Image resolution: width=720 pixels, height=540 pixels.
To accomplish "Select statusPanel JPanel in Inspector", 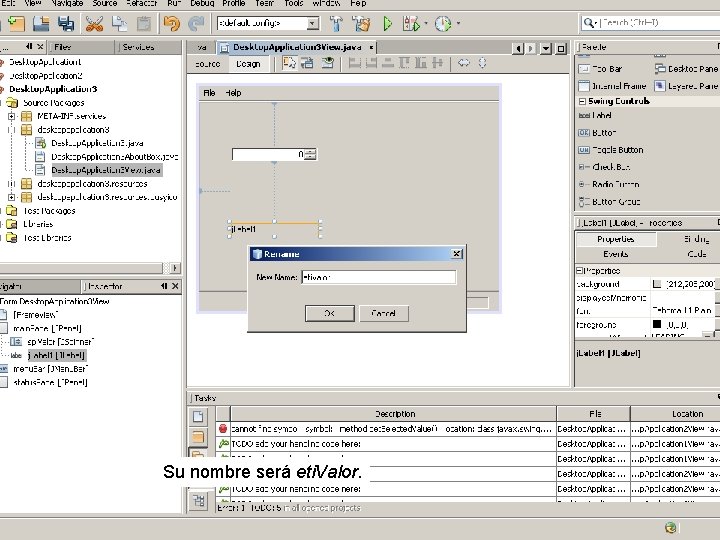I will click(50, 382).
